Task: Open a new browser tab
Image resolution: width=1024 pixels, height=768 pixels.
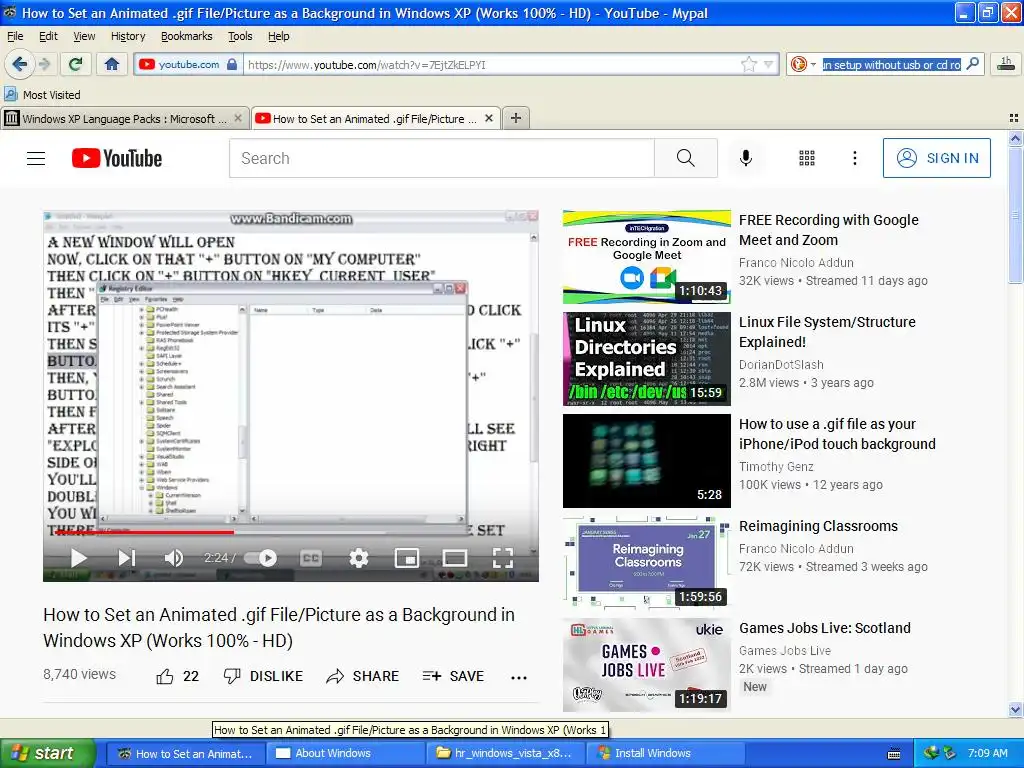Action: tap(516, 118)
